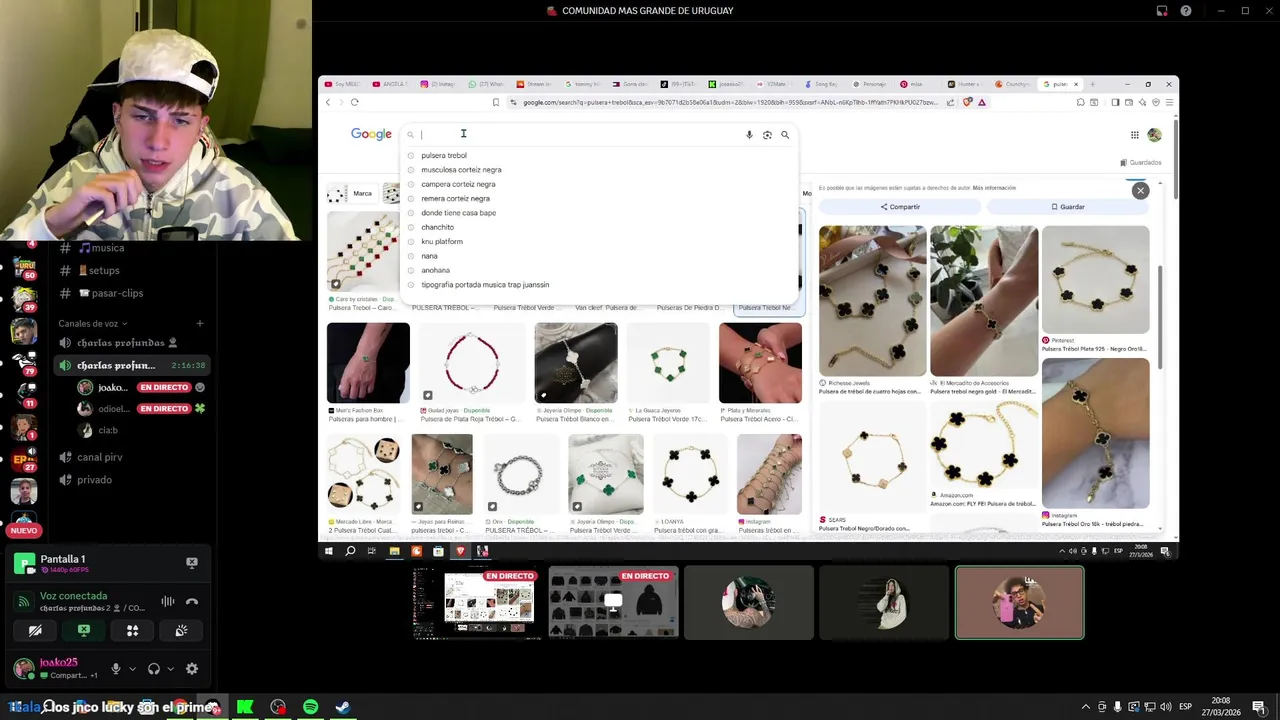Stop streaming with Pantalla 1 stop icon

192,563
